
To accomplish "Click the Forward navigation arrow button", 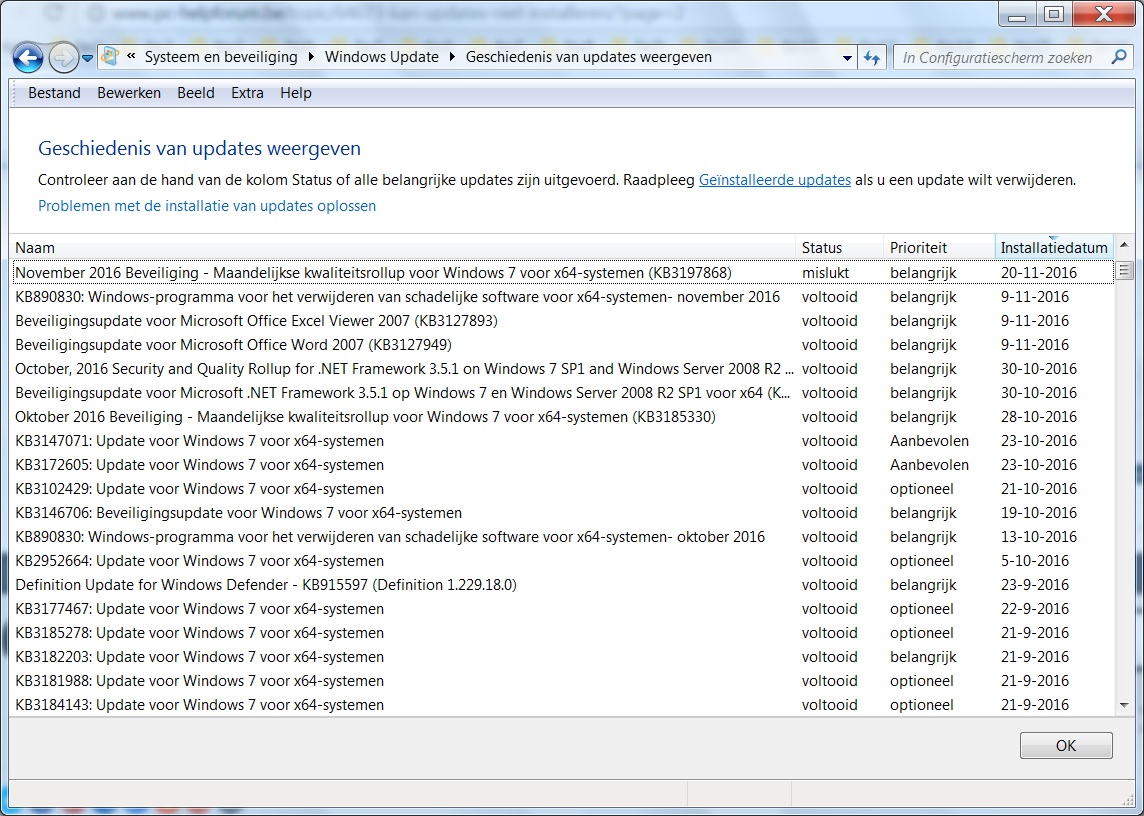I will coord(63,58).
